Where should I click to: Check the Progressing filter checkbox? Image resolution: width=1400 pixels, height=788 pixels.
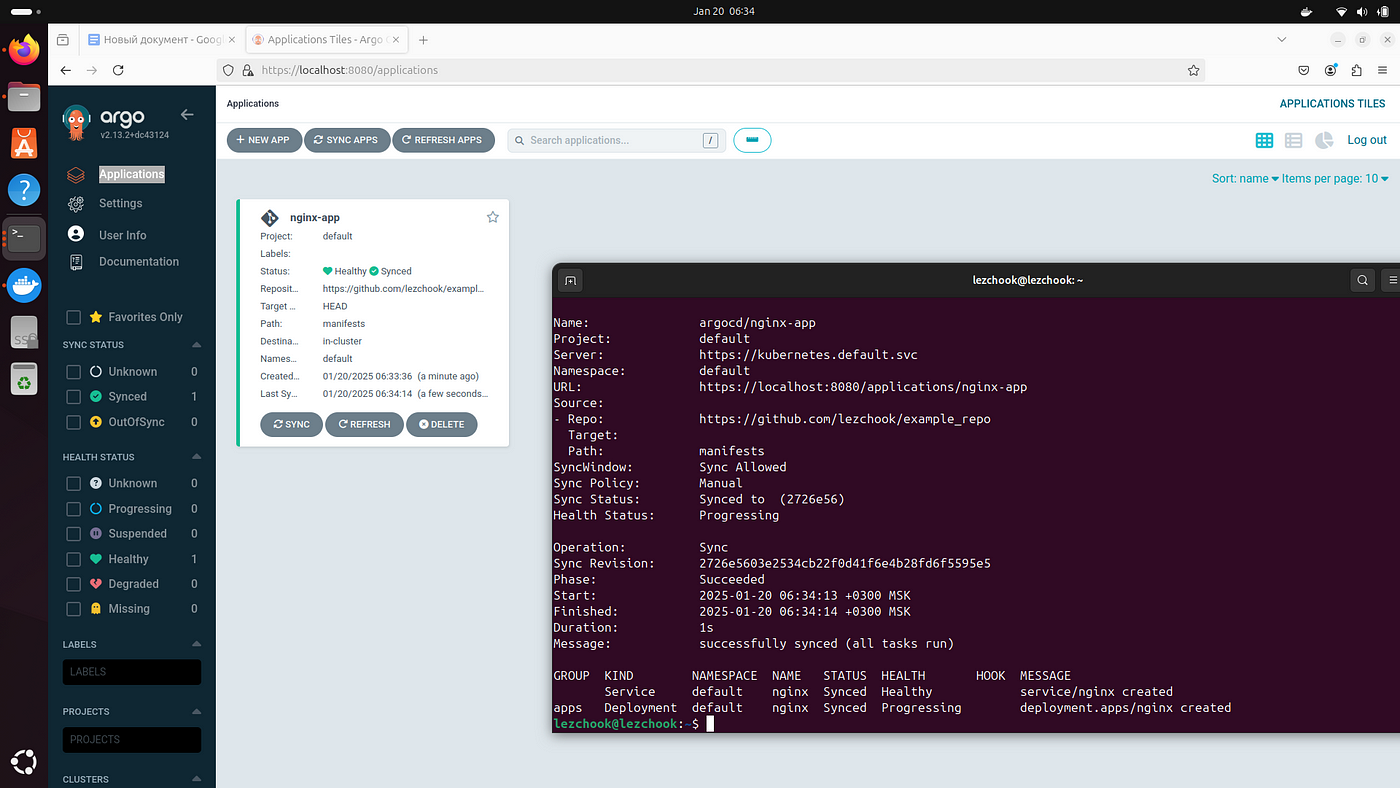click(x=73, y=509)
